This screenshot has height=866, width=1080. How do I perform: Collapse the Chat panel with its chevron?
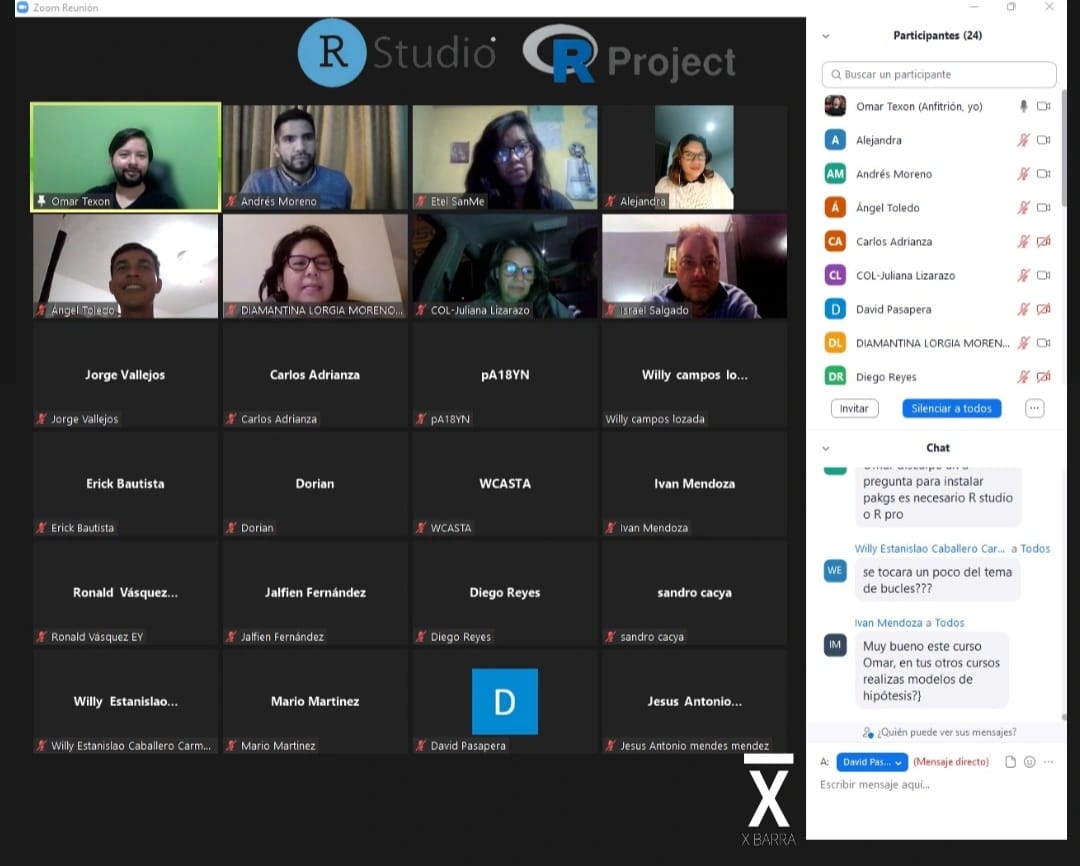pyautogui.click(x=826, y=448)
